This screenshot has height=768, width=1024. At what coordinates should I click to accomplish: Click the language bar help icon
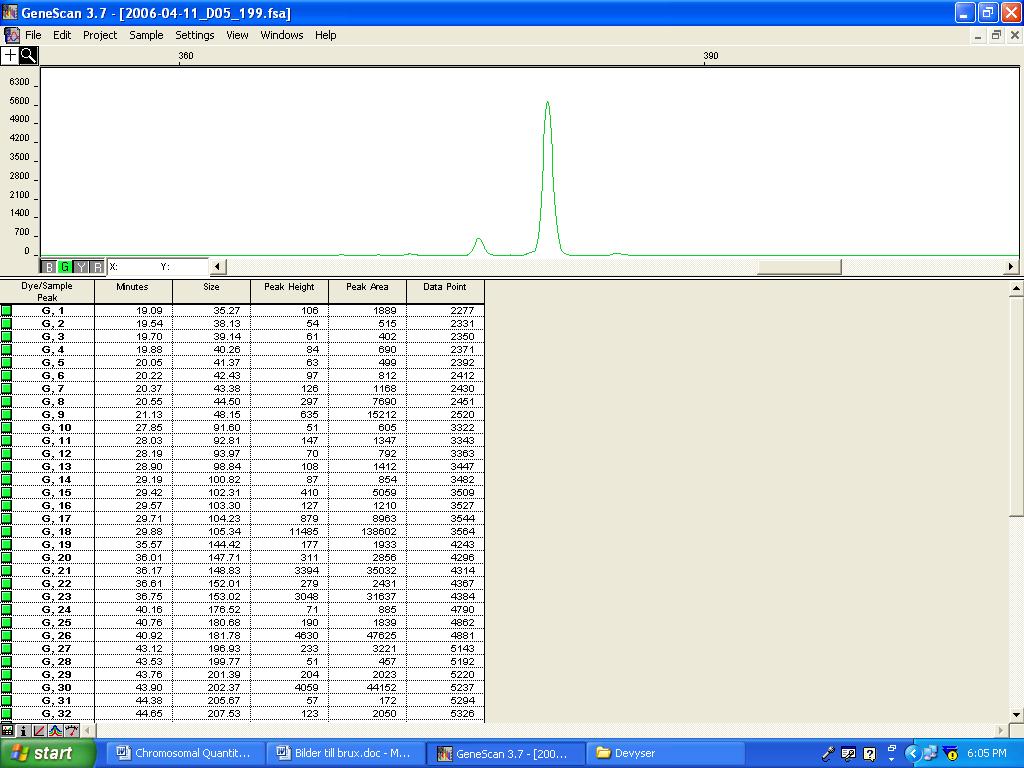coord(870,754)
